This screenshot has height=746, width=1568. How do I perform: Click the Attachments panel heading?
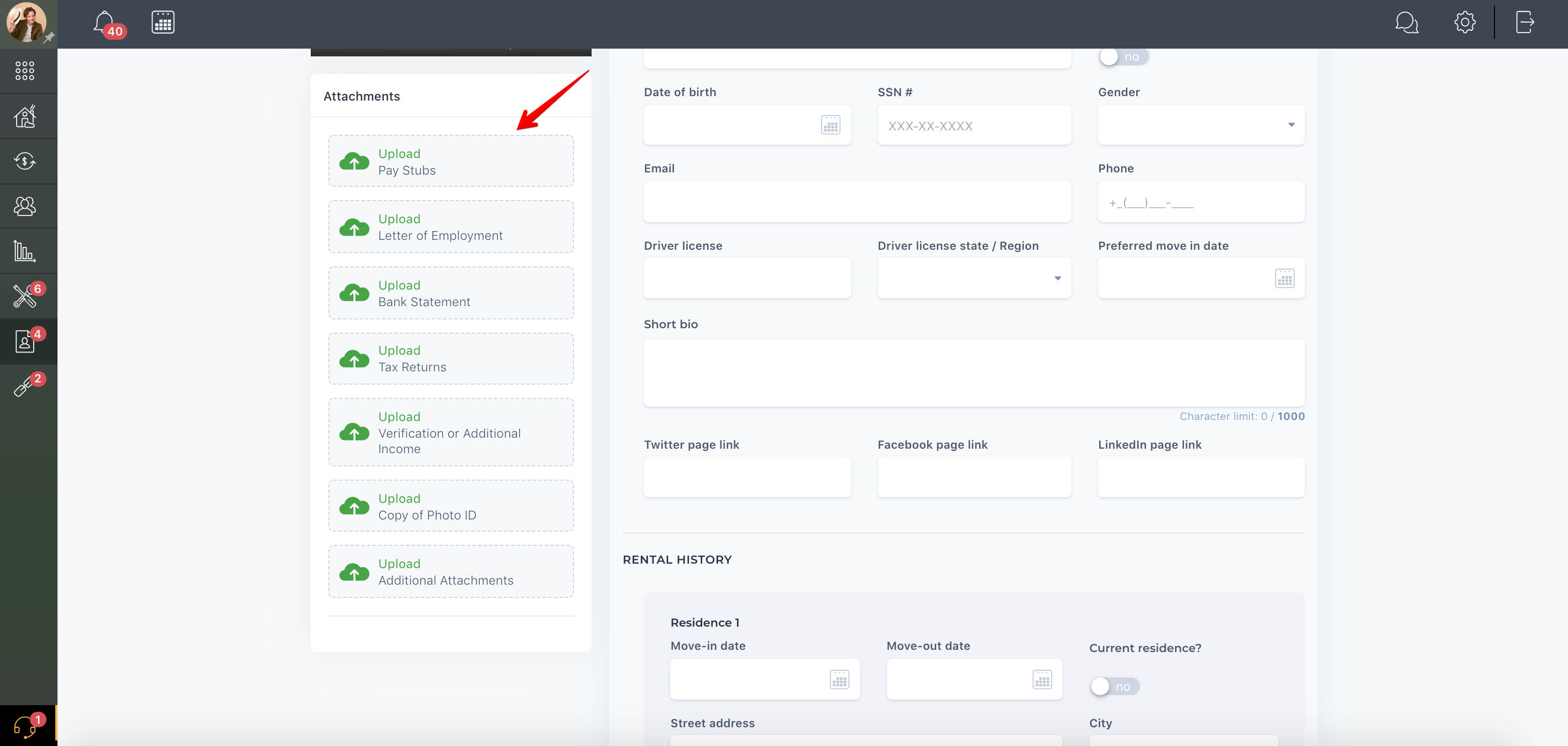[x=362, y=96]
